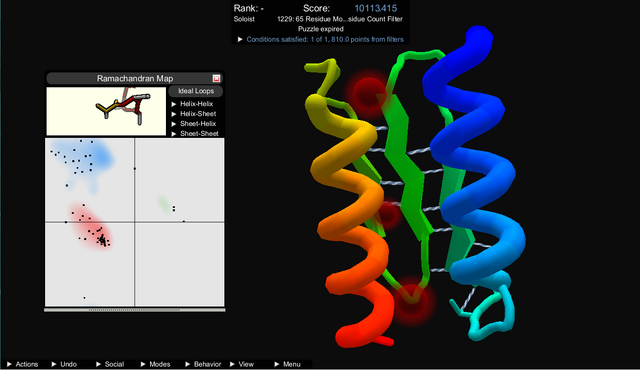Viewport: 640px width, 370px height.
Task: Open the Modes menu
Action: tap(156, 364)
